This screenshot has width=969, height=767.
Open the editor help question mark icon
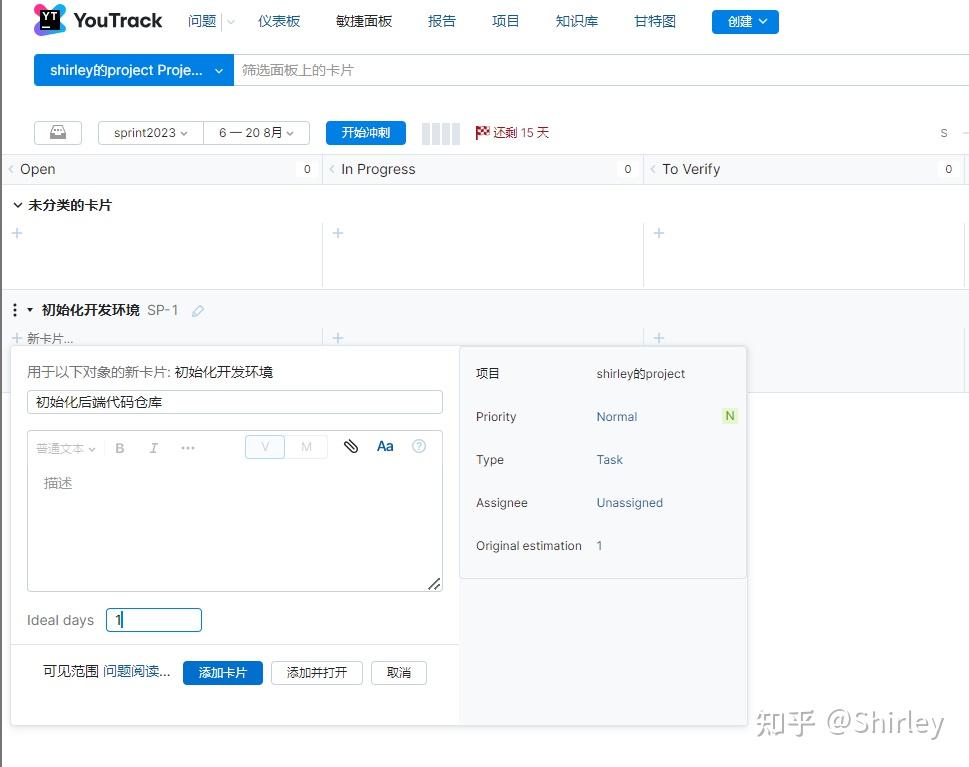tap(418, 446)
